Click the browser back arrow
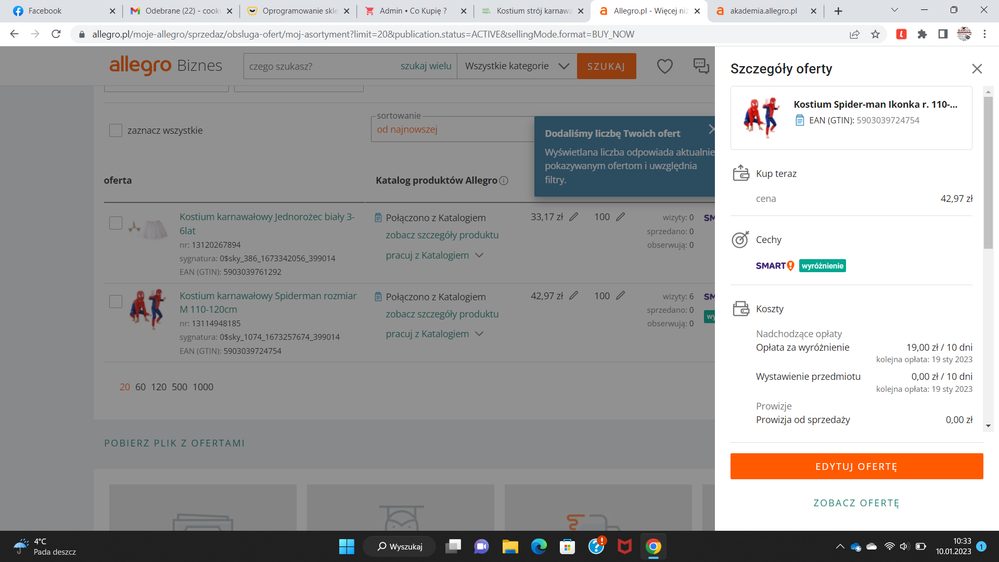 pyautogui.click(x=14, y=34)
